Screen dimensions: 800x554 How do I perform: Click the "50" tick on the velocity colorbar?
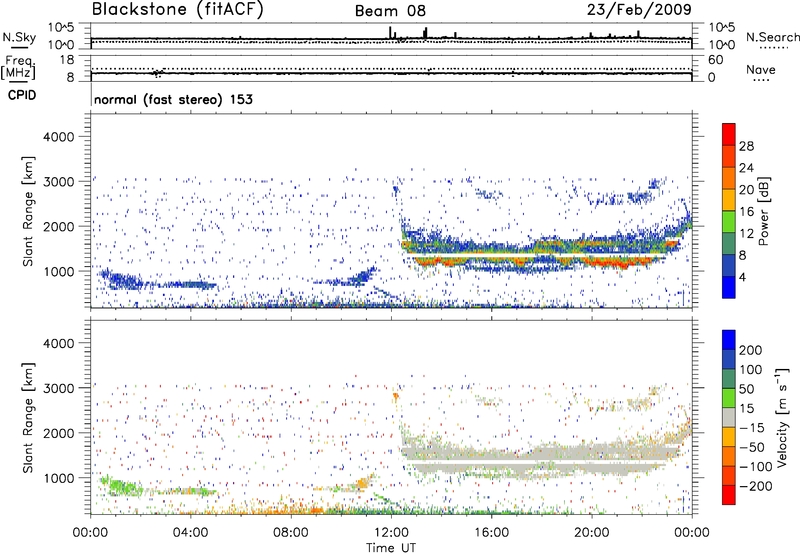746,389
